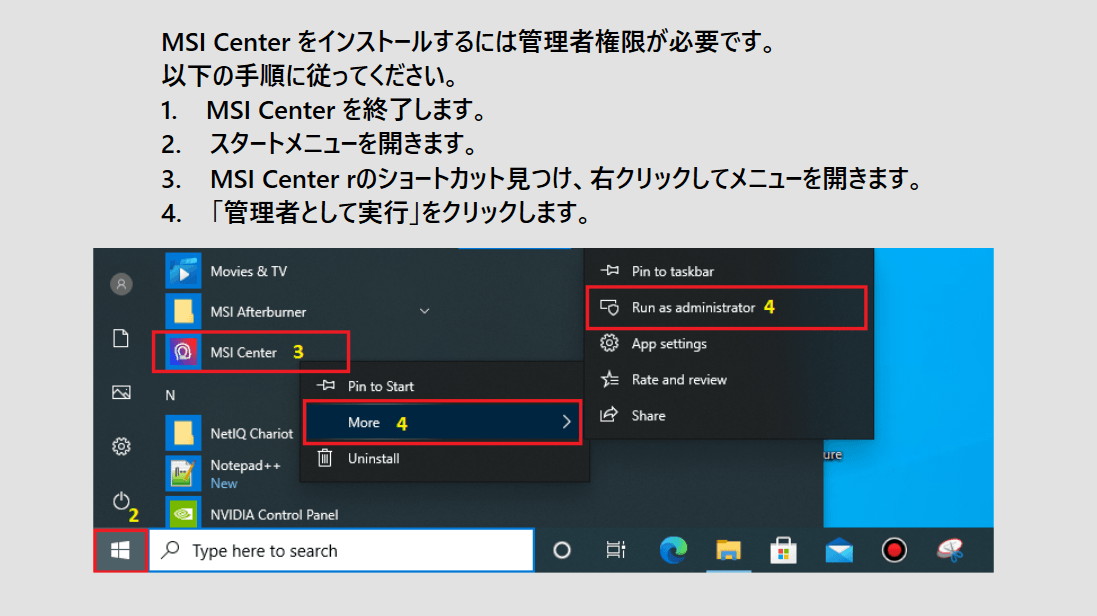The width and height of the screenshot is (1097, 616).
Task: Click the MSI Afterburner folder icon
Action: coord(183,312)
